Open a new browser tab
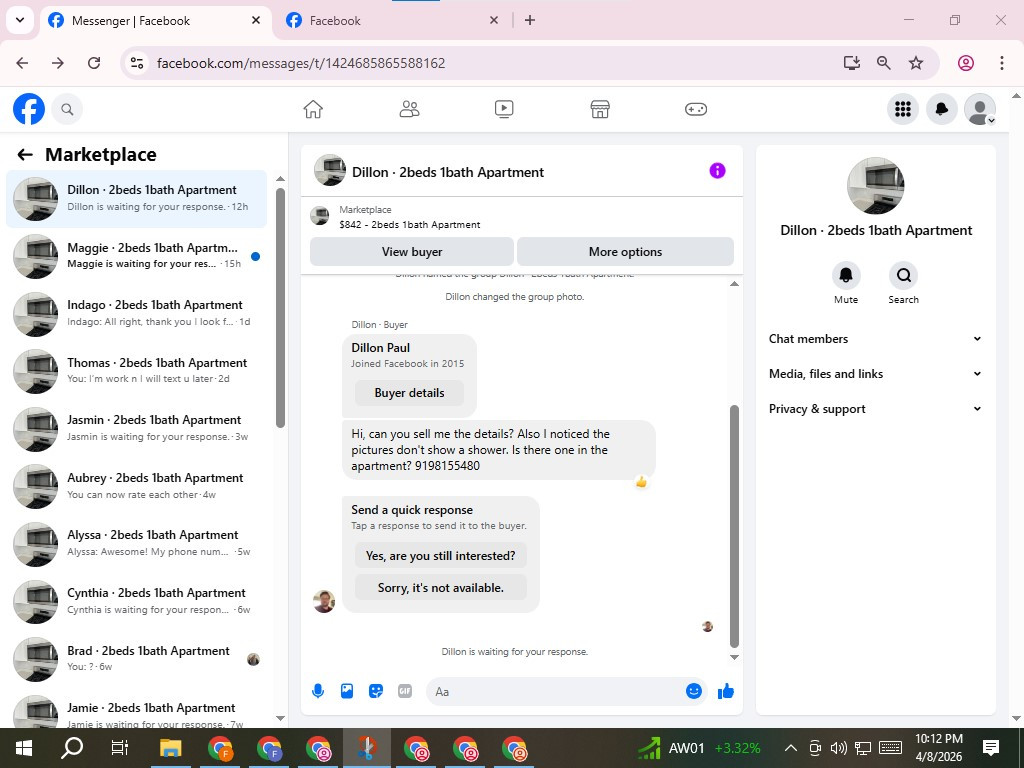The height and width of the screenshot is (768, 1024). (530, 20)
